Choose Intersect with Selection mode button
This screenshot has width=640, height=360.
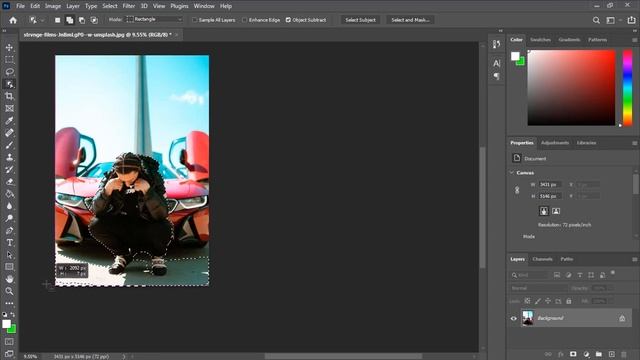(x=94, y=20)
